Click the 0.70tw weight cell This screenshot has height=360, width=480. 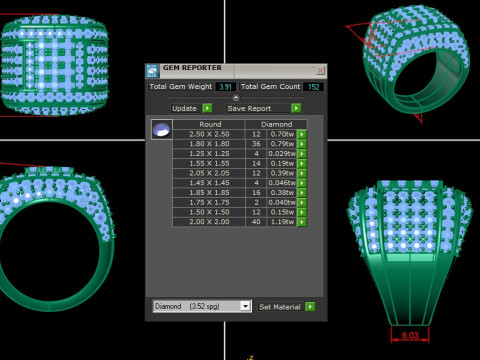coord(282,134)
